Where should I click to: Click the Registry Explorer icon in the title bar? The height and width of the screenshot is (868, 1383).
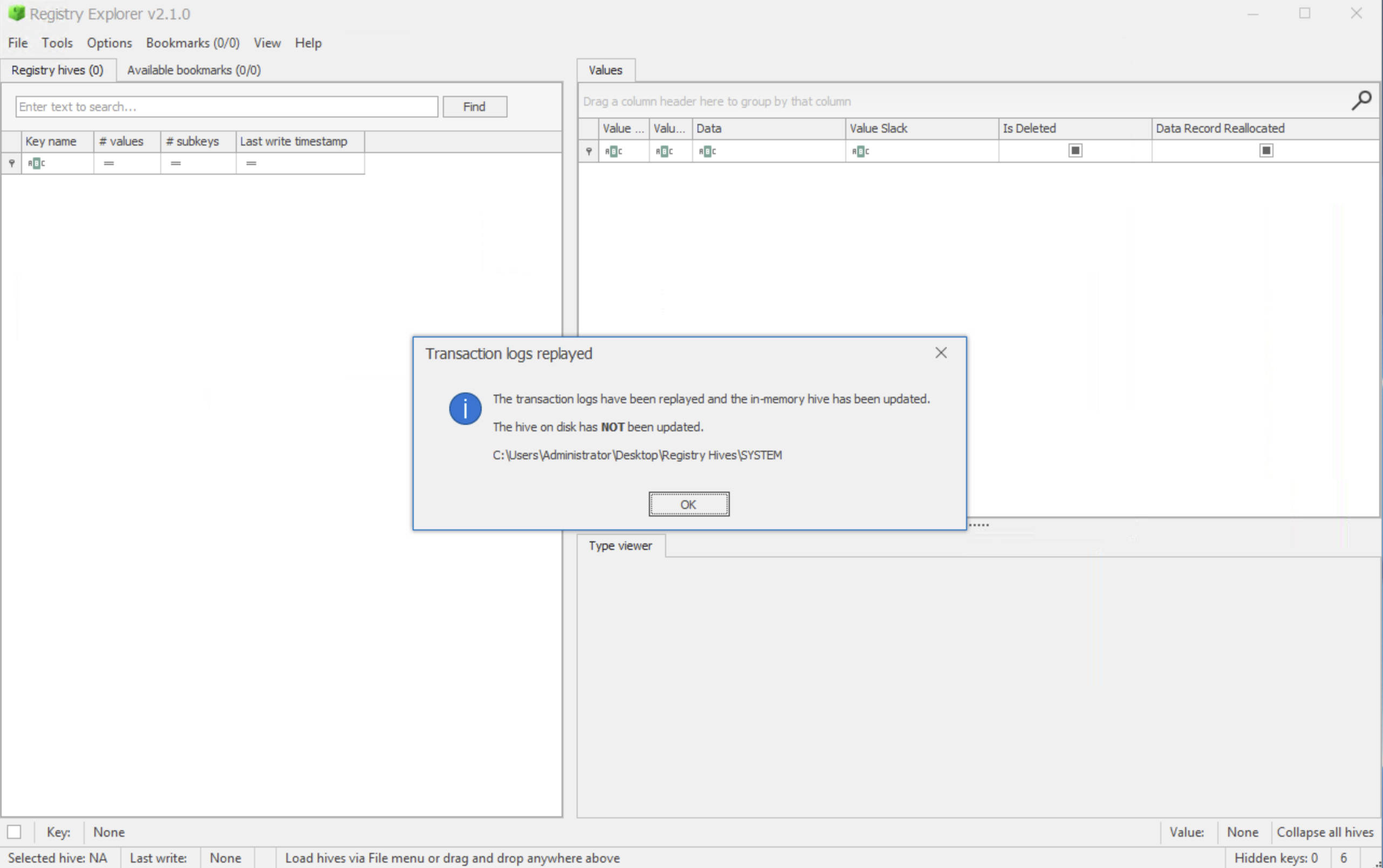pos(17,13)
